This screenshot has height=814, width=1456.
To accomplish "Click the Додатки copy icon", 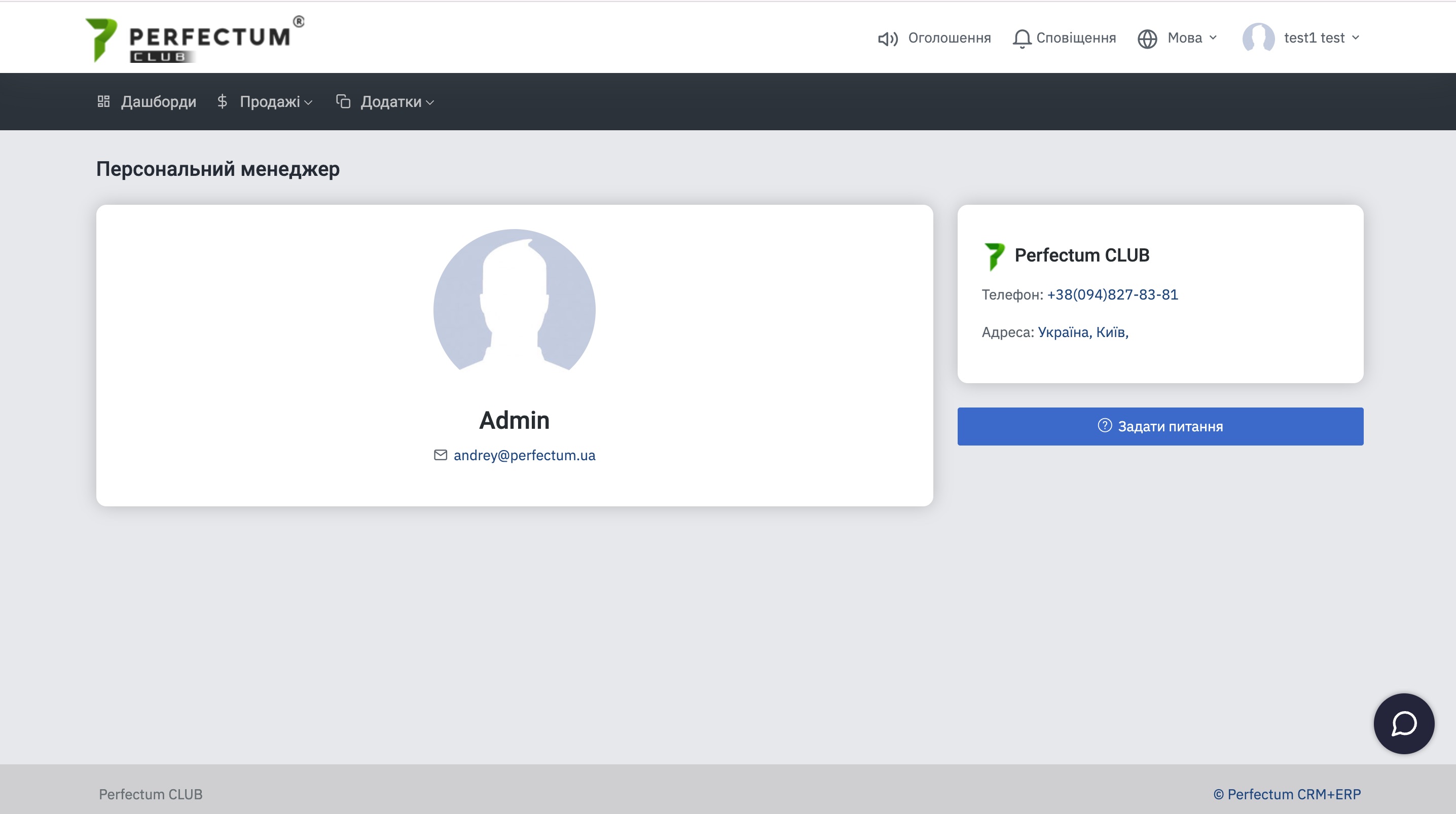I will click(343, 101).
